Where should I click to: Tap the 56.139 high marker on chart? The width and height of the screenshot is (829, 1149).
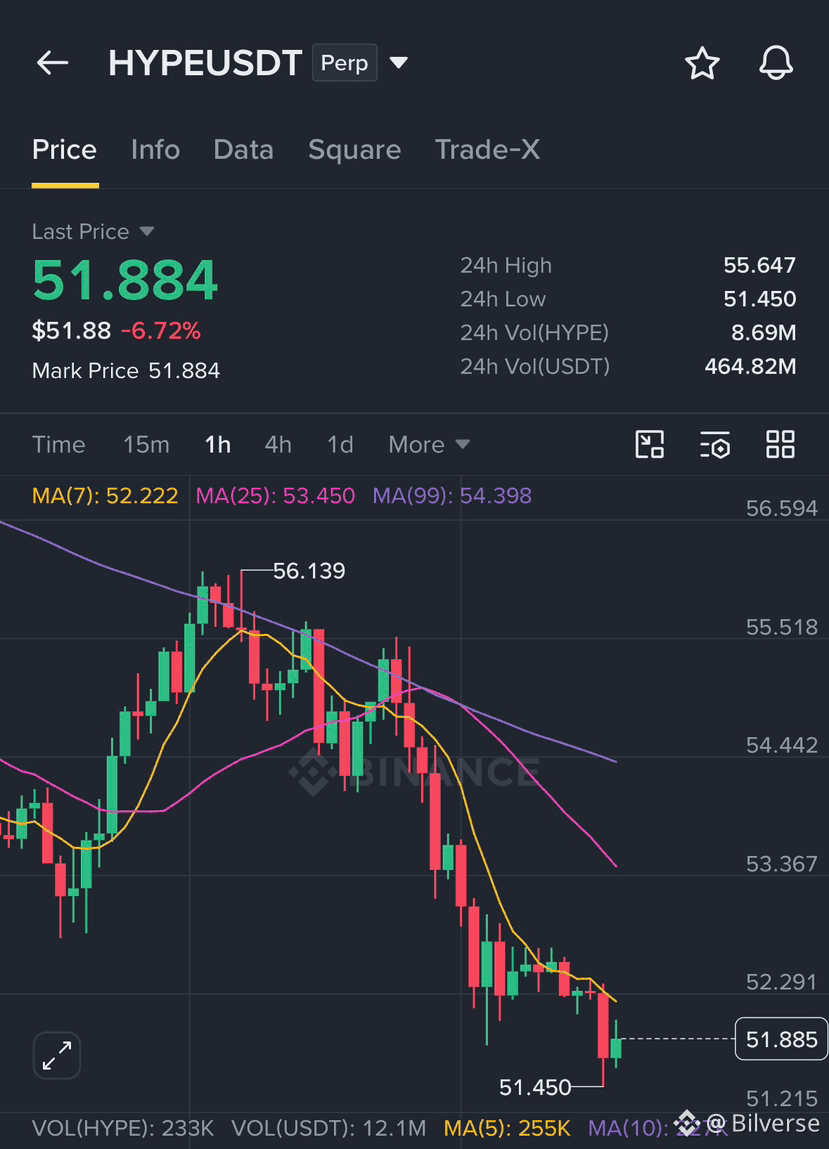[x=309, y=571]
